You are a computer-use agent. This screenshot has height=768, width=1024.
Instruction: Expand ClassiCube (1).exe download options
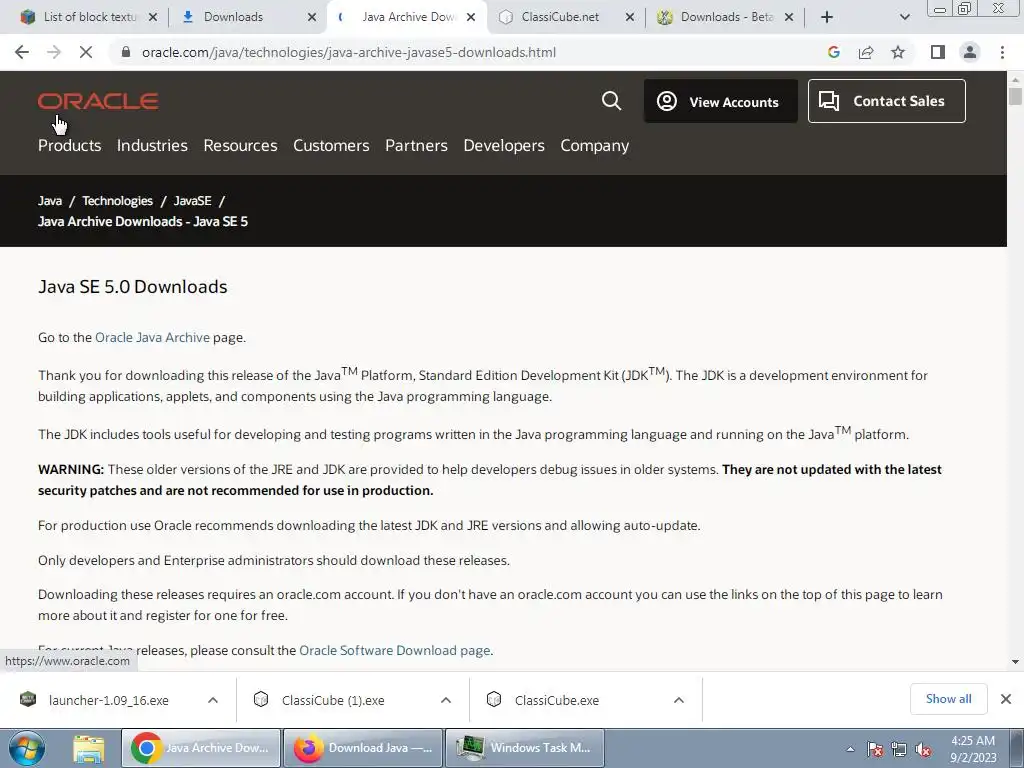point(446,700)
